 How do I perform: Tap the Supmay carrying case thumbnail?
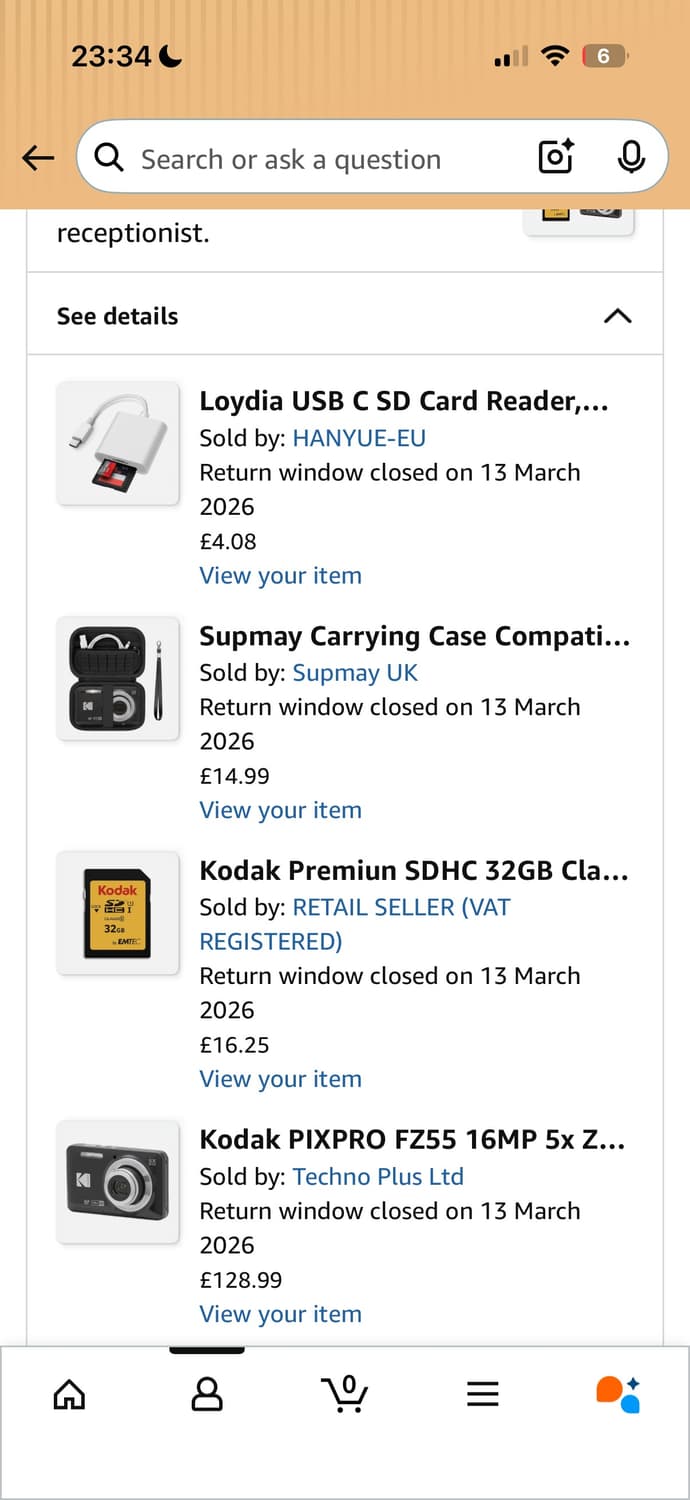pos(118,679)
